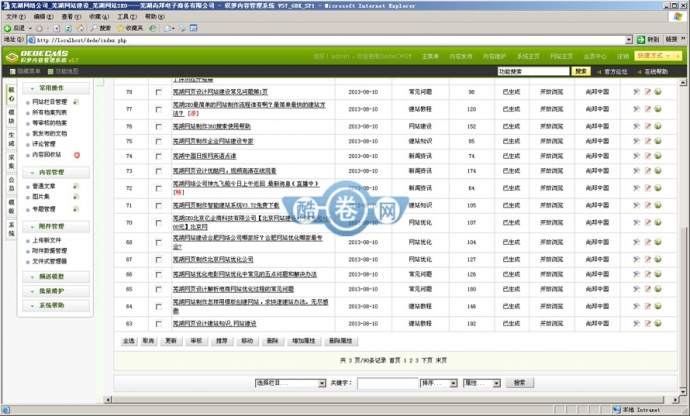Viewport: 690px width, 416px height.
Task: Expand the 系统帮助 sidebar section
Action: click(x=56, y=305)
